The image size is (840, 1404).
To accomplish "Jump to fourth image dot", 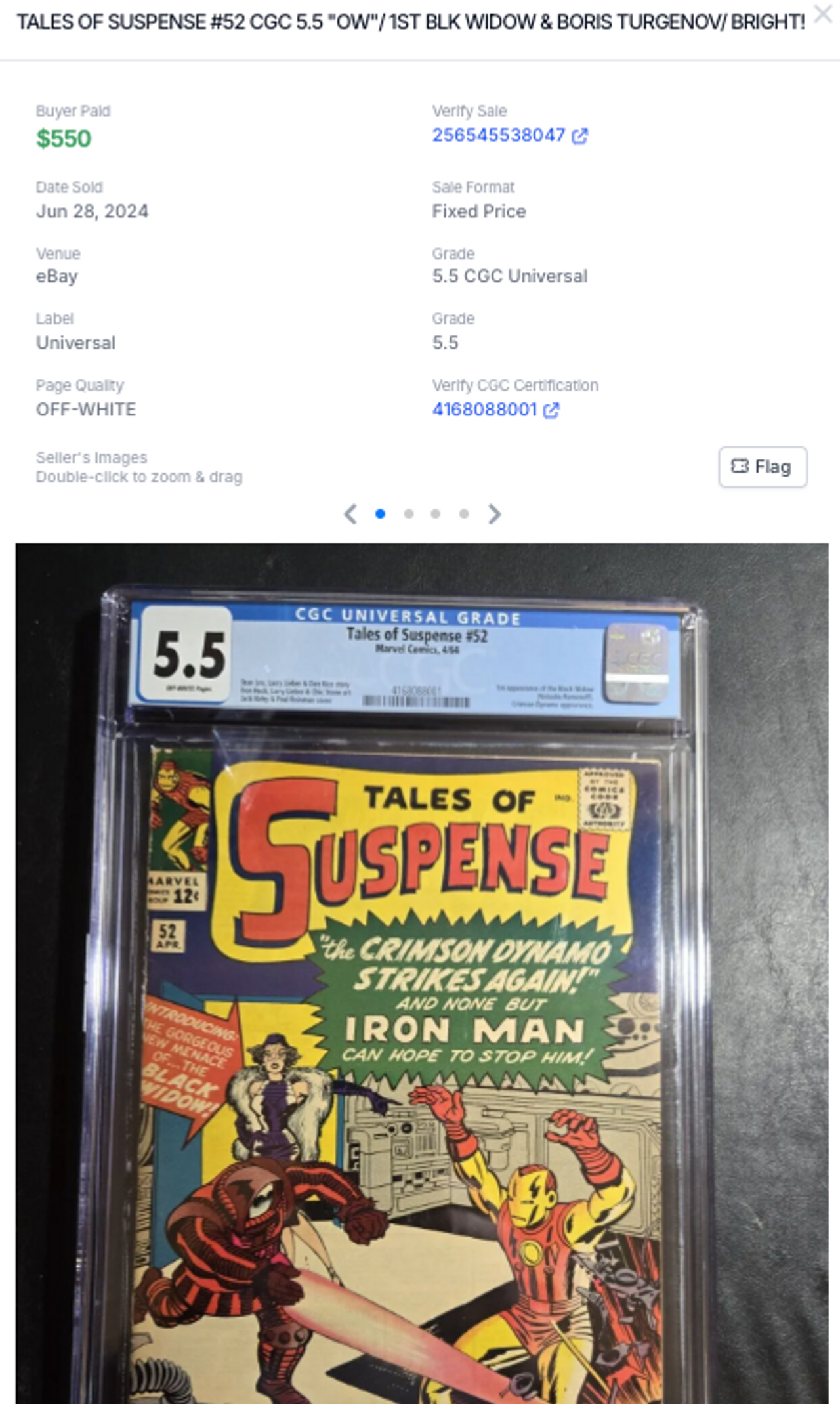I will (x=464, y=514).
